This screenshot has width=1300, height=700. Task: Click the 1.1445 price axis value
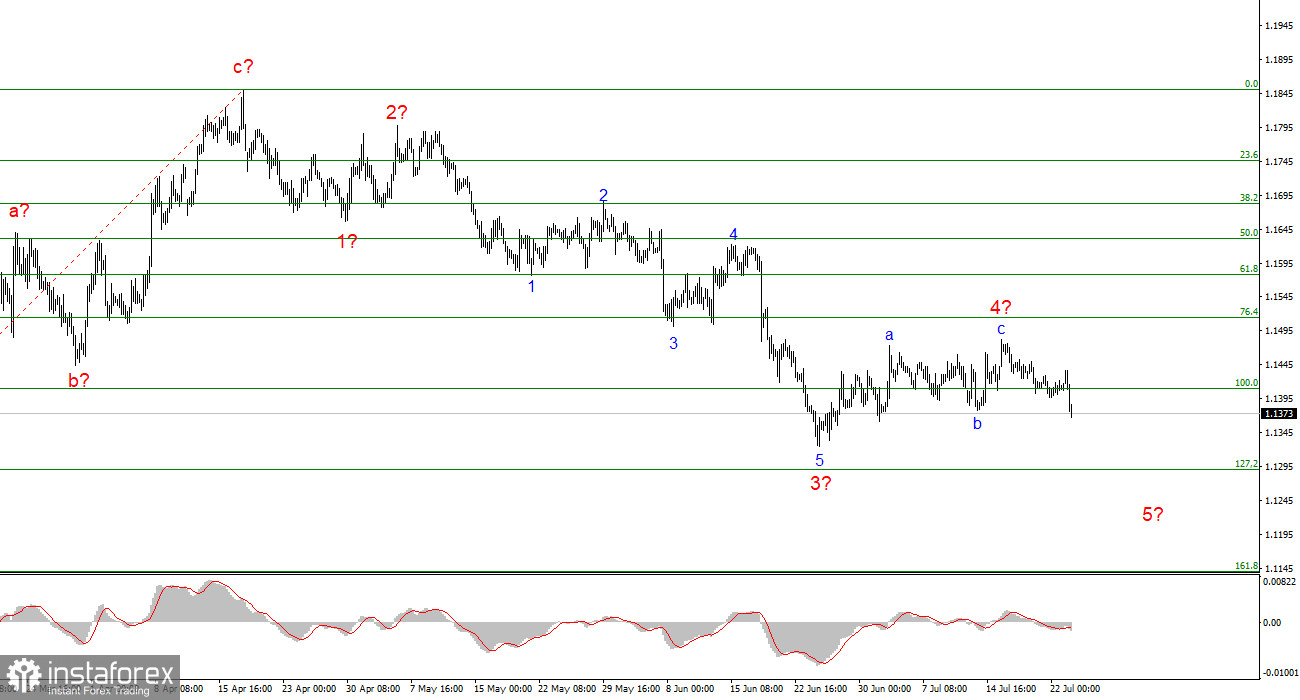coord(1279,365)
